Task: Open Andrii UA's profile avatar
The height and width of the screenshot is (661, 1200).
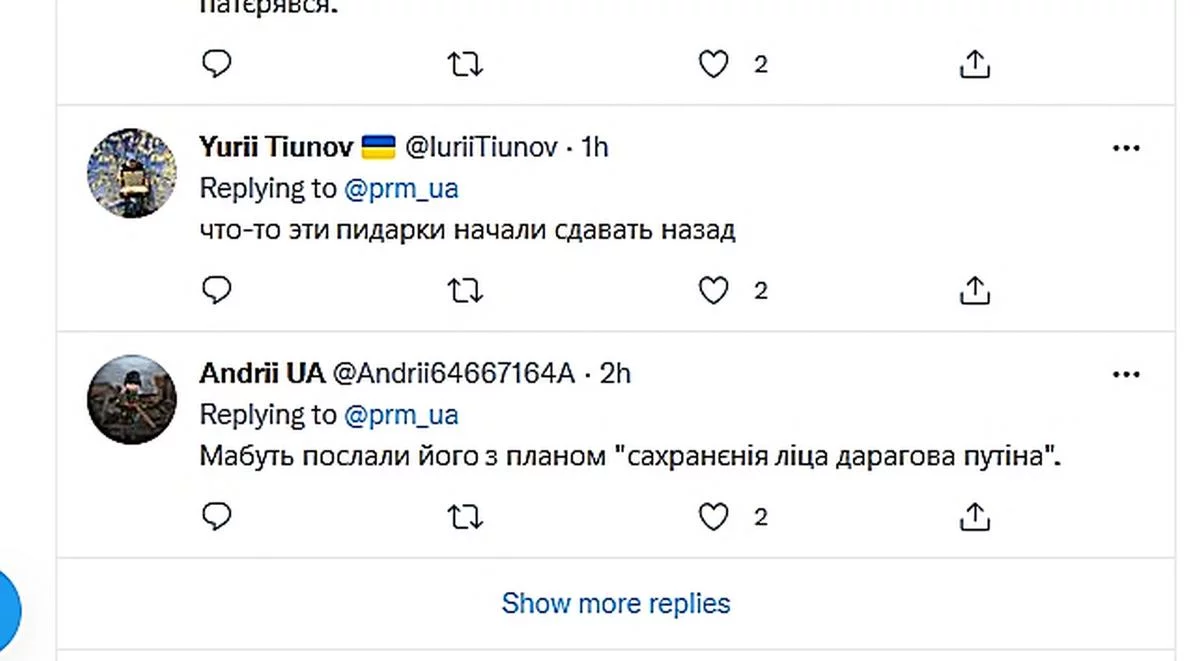Action: pyautogui.click(x=132, y=398)
